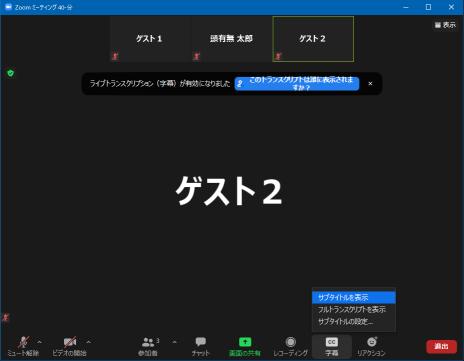464x361 pixels.
Task: Choose フルトランスクリプトを表示 menu item
Action: tap(354, 309)
